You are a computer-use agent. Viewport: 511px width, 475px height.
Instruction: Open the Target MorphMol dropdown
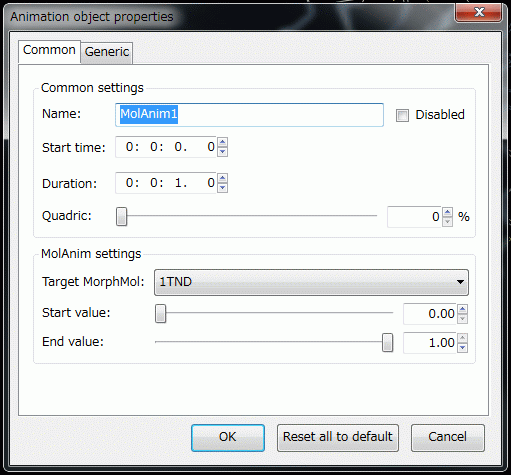(x=311, y=282)
